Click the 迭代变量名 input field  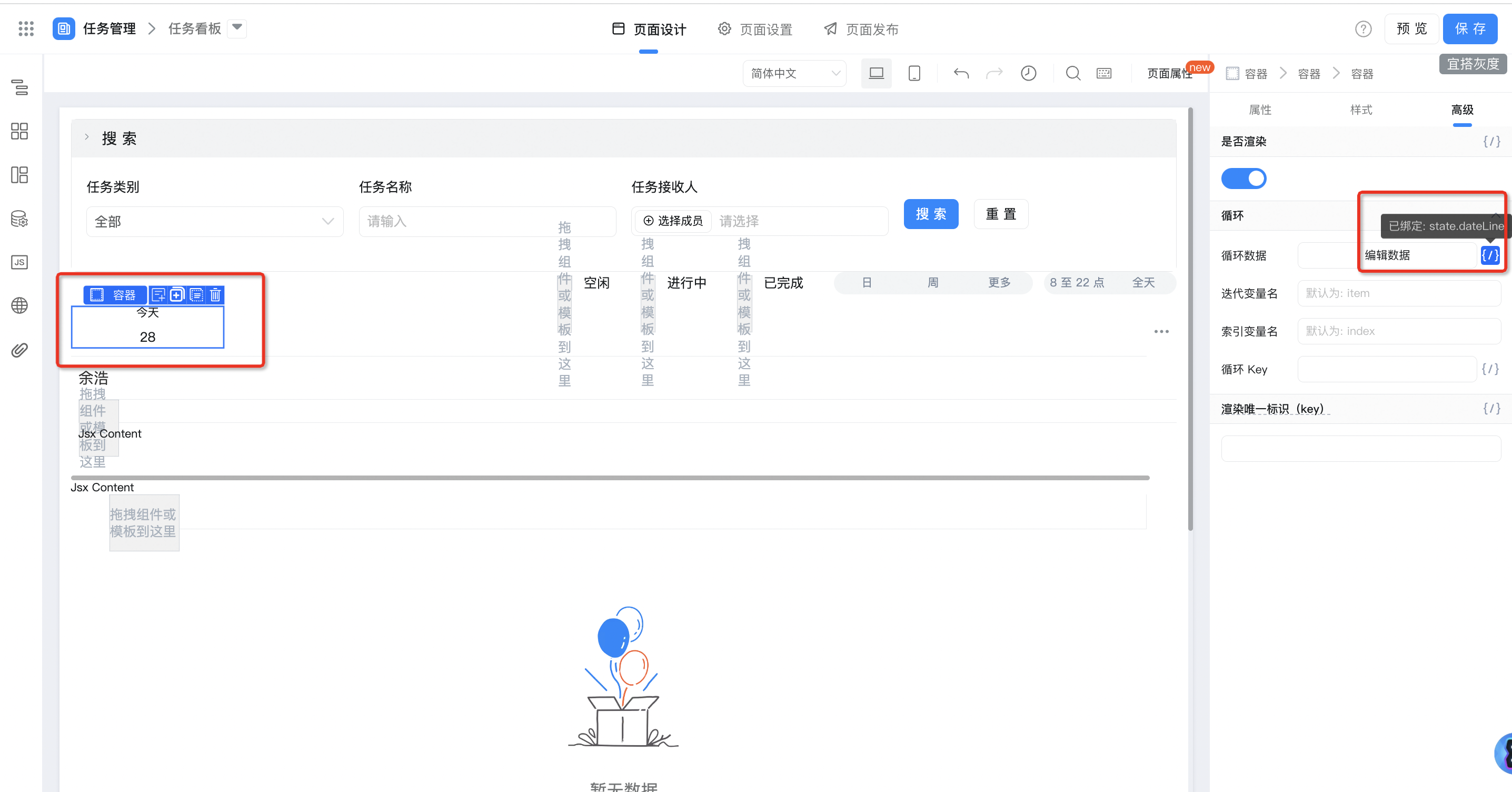[1399, 293]
